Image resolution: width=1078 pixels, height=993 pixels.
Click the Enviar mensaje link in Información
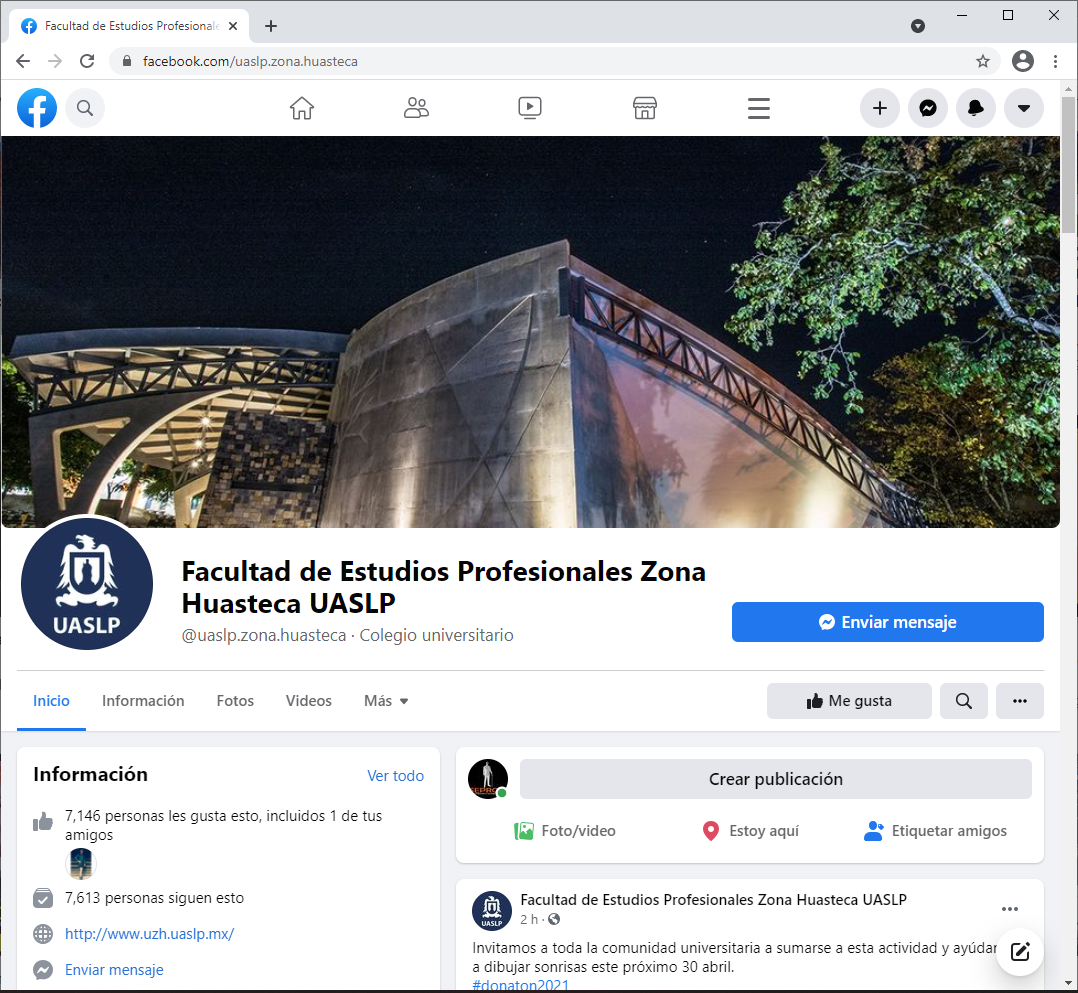coord(114,970)
